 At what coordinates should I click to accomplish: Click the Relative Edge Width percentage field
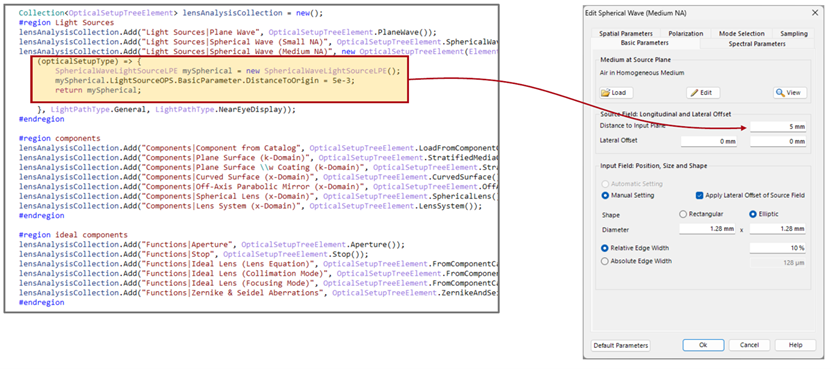(777, 248)
